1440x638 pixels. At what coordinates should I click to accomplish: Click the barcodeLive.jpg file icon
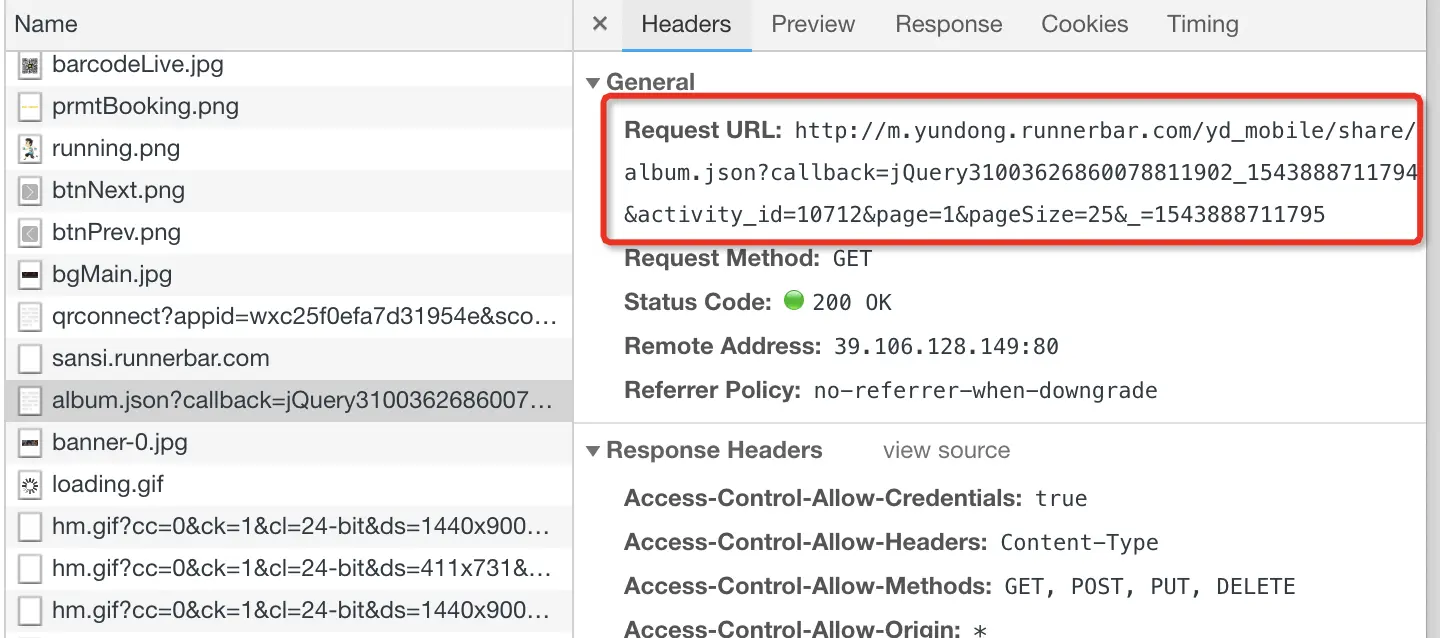30,65
